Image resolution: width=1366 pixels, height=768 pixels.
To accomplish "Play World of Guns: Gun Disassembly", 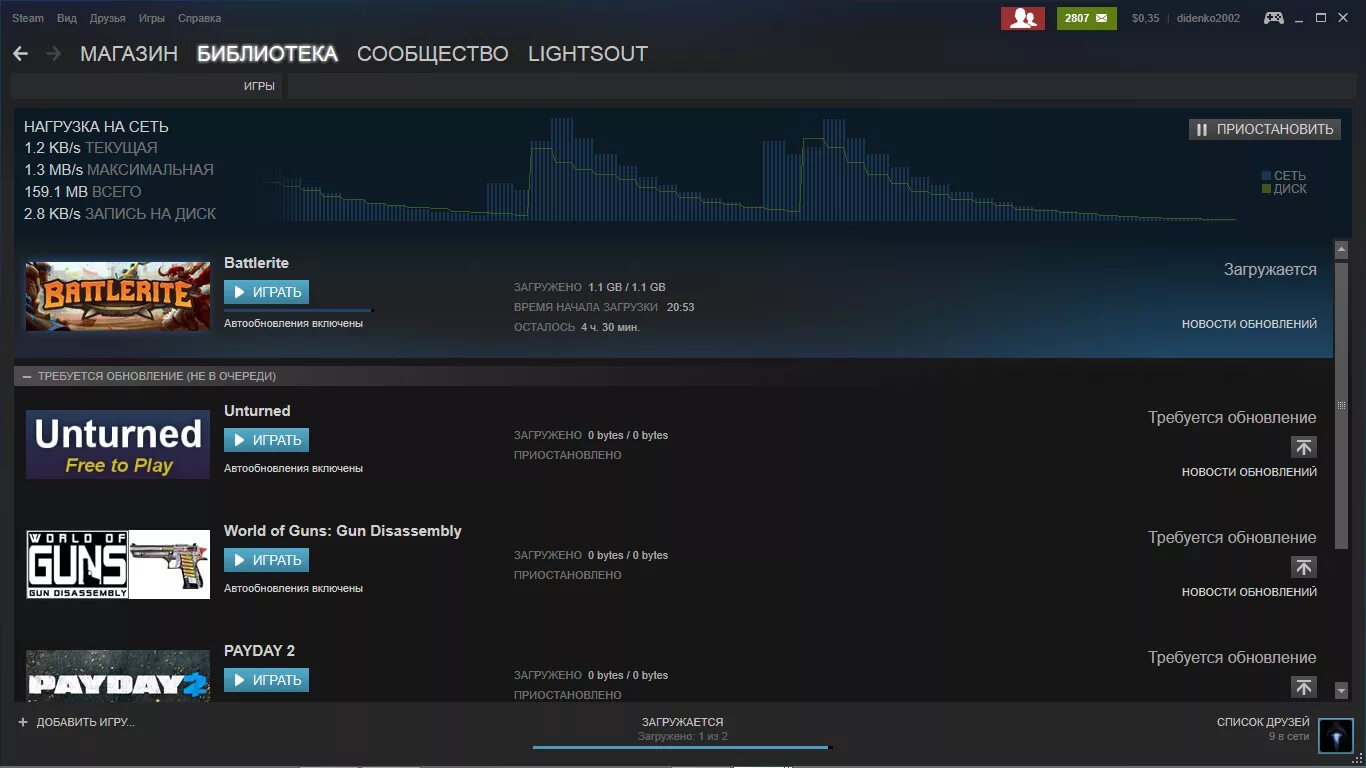I will click(266, 560).
